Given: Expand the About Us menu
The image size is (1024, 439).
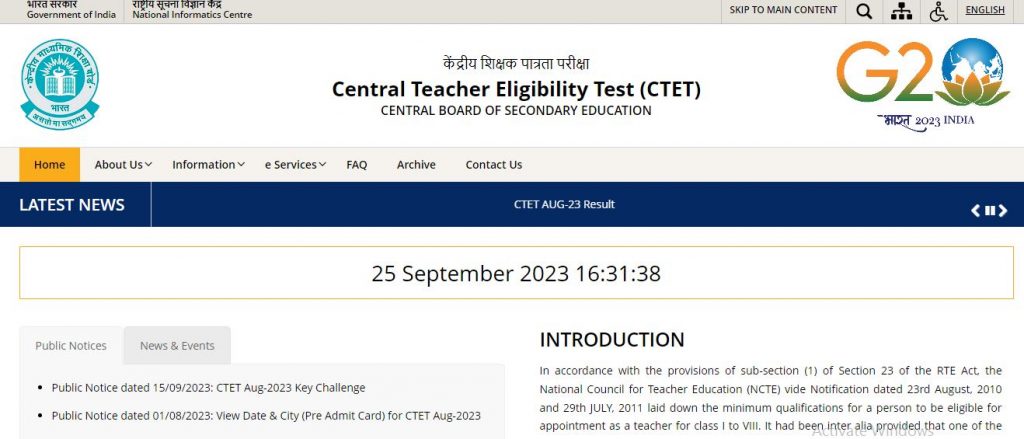Looking at the screenshot, I should [123, 165].
